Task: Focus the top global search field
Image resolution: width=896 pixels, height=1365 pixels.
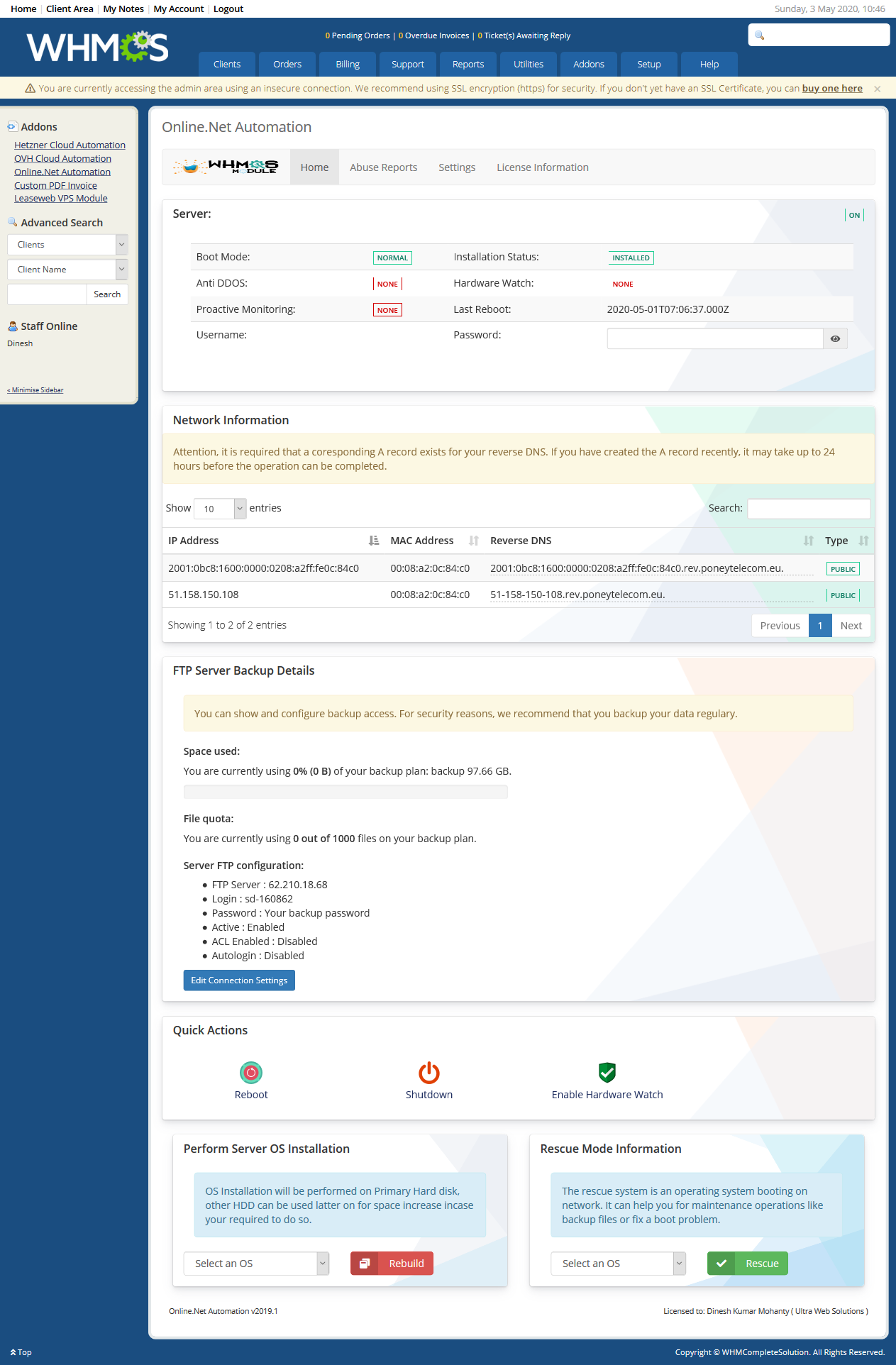Action: point(819,35)
